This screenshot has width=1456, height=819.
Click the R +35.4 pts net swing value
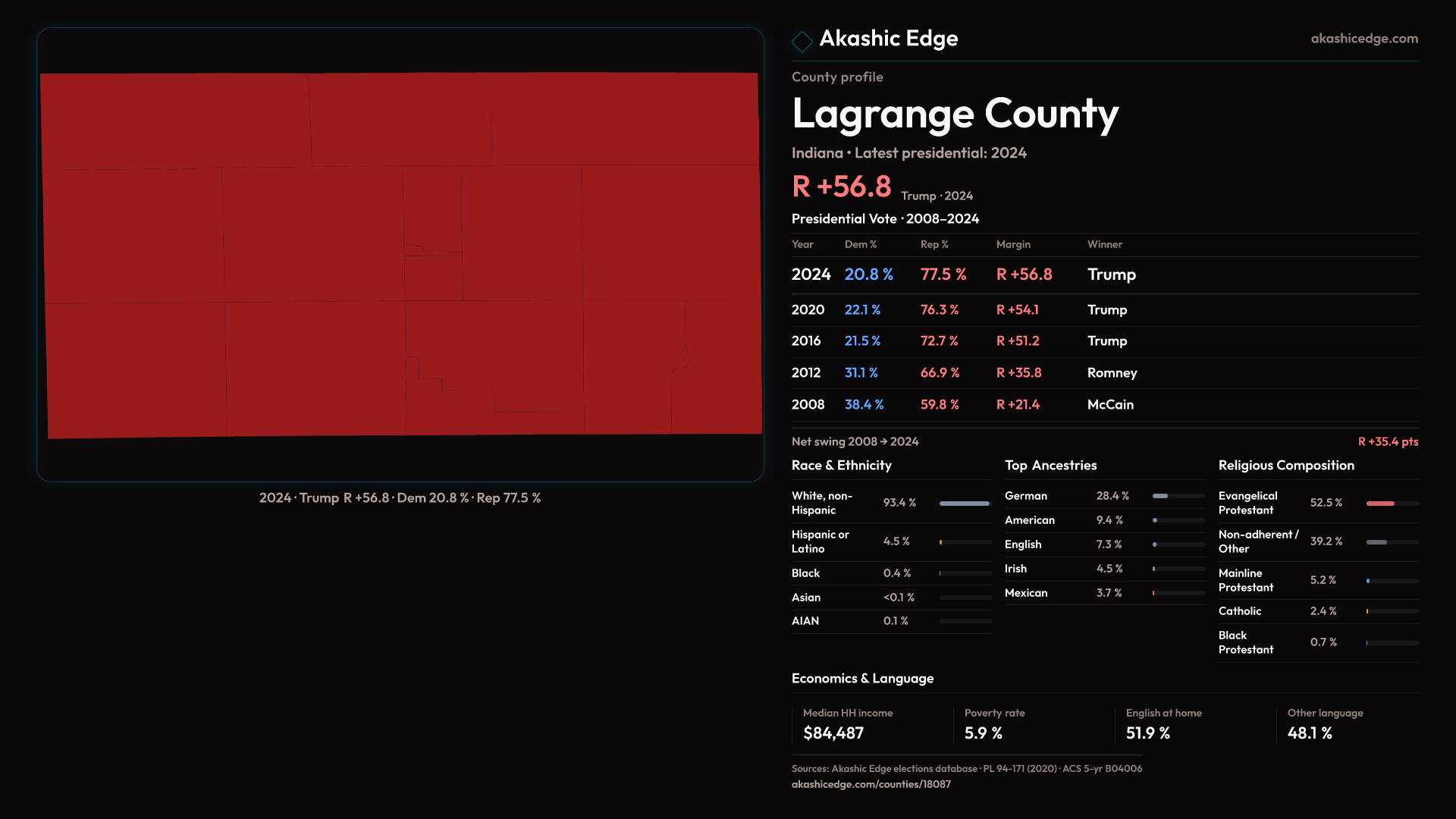(1387, 441)
